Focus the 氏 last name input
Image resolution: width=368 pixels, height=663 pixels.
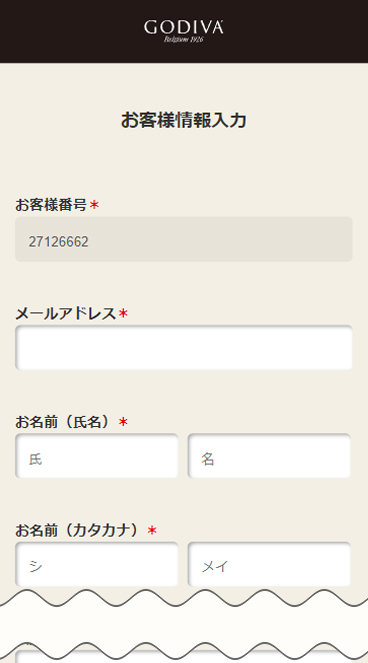pyautogui.click(x=97, y=456)
